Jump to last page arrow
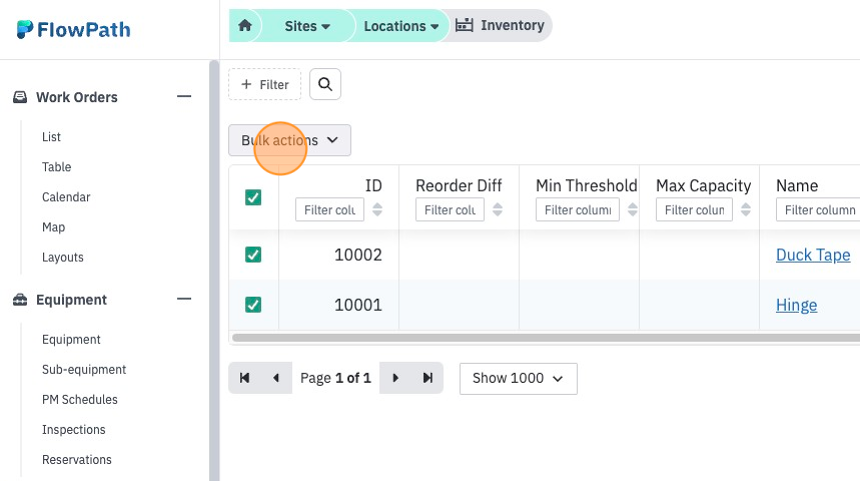 [x=427, y=378]
